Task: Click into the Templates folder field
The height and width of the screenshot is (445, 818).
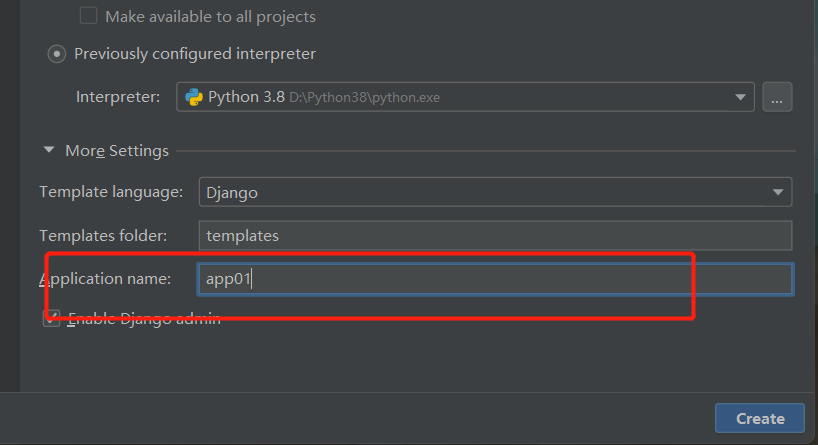Action: click(495, 235)
